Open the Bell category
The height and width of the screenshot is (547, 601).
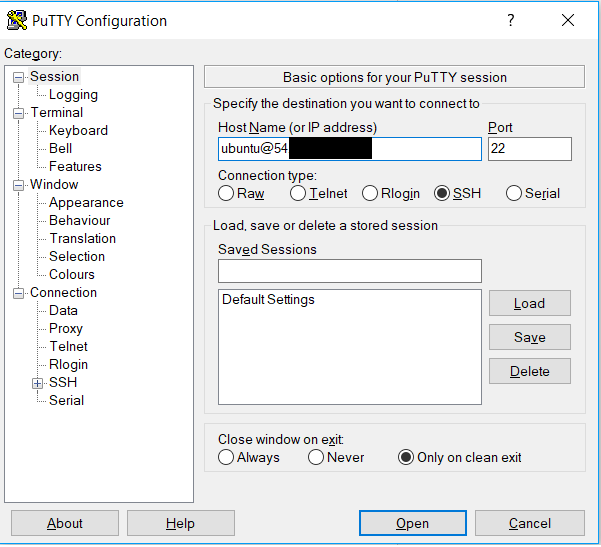coord(60,149)
